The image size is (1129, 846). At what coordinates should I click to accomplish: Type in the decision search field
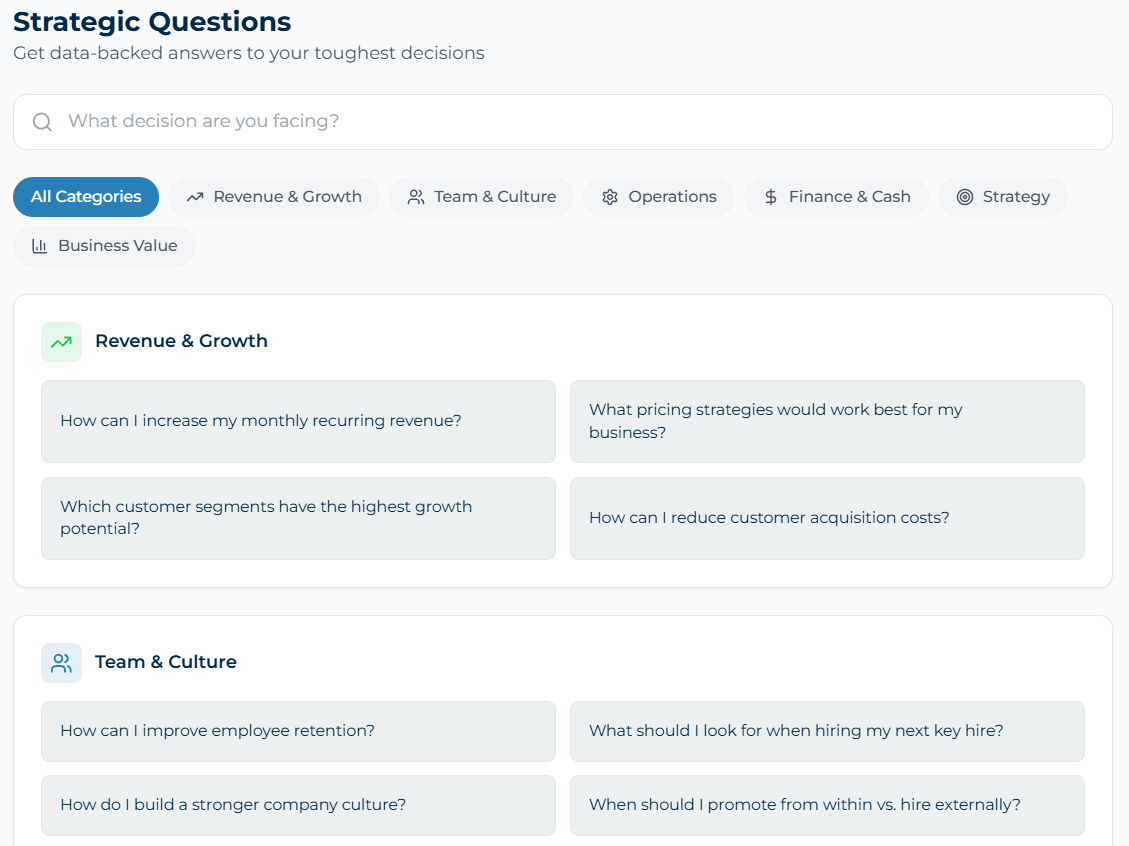tap(580, 122)
